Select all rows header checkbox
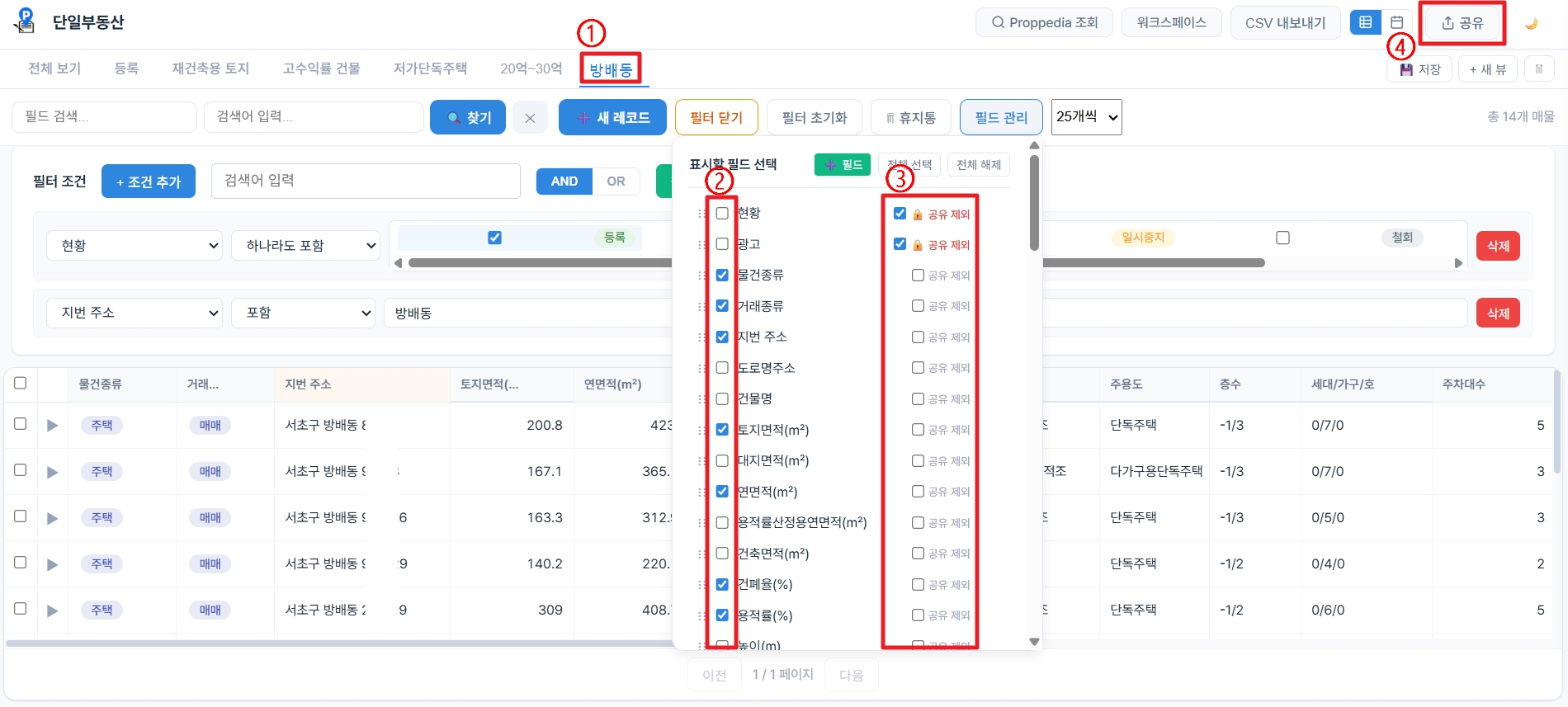 [21, 383]
